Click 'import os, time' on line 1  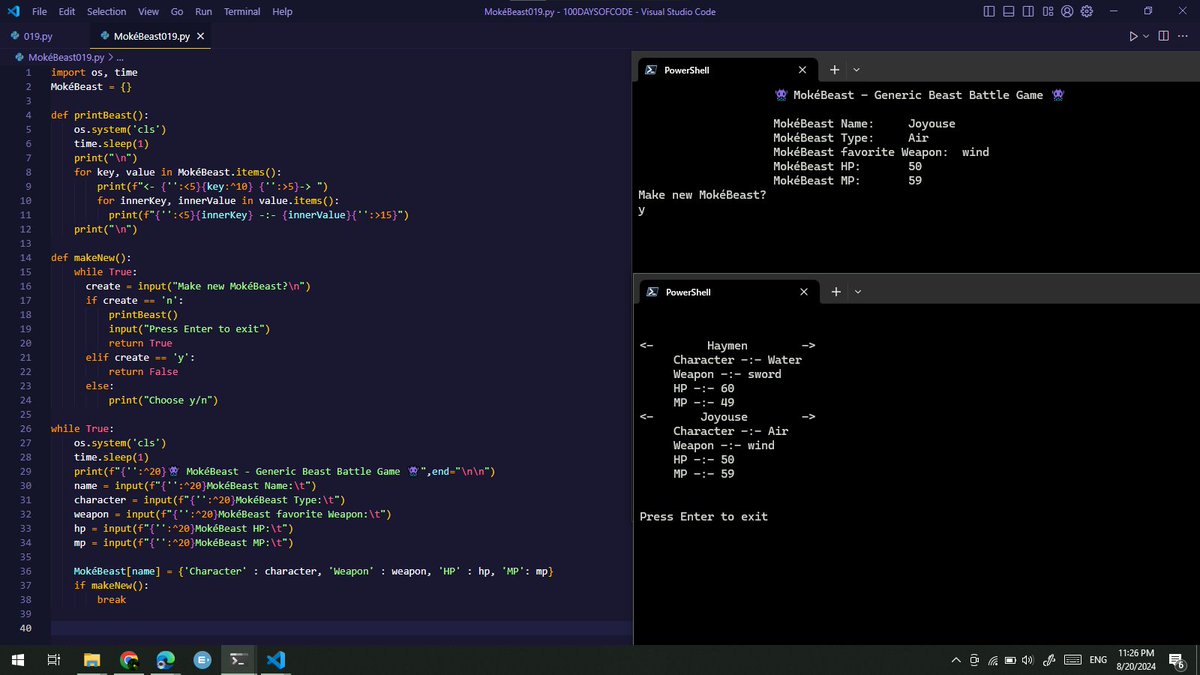click(95, 72)
